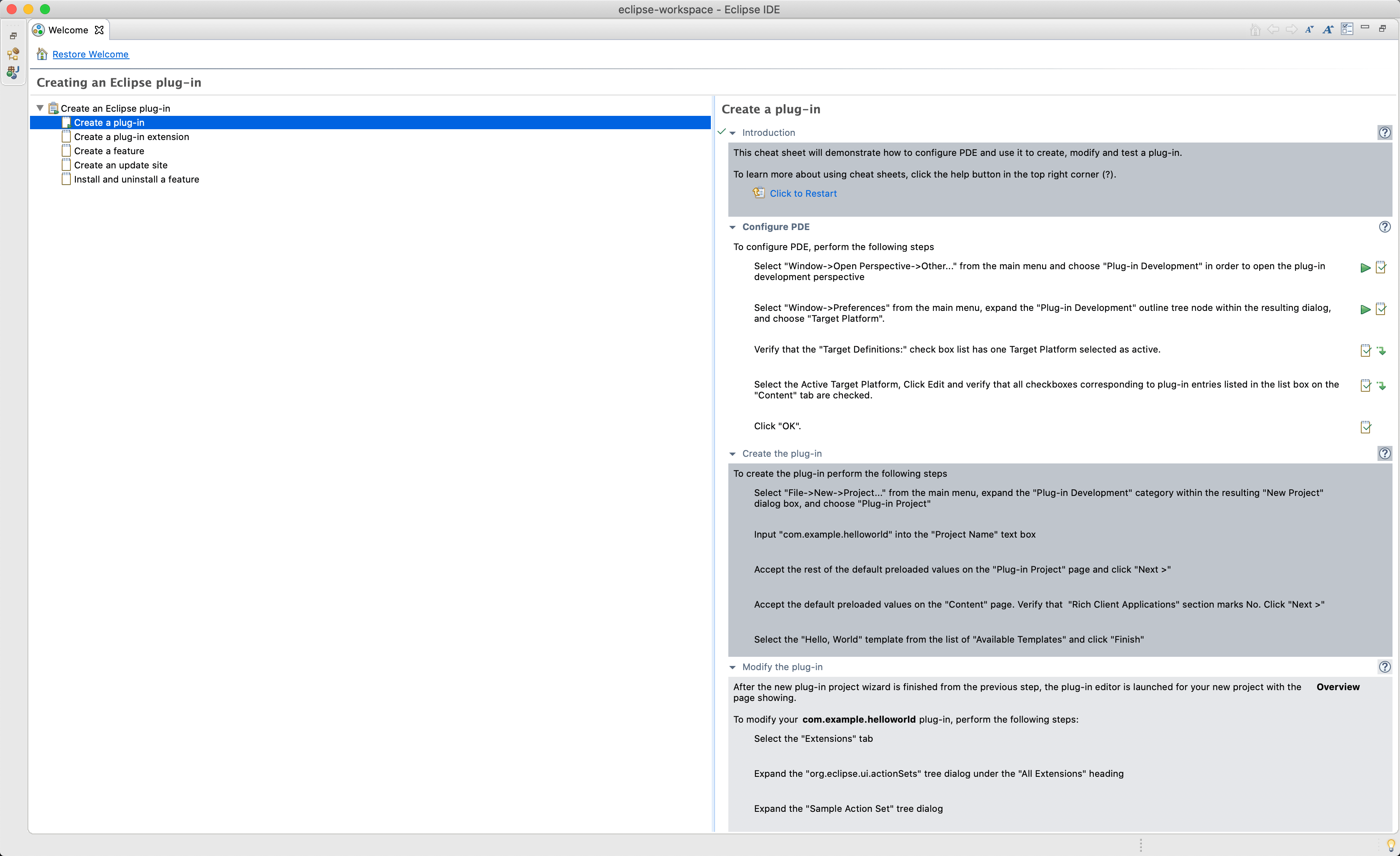1400x856 pixels.
Task: Click the home icon beside Restore Welcome
Action: click(x=42, y=54)
